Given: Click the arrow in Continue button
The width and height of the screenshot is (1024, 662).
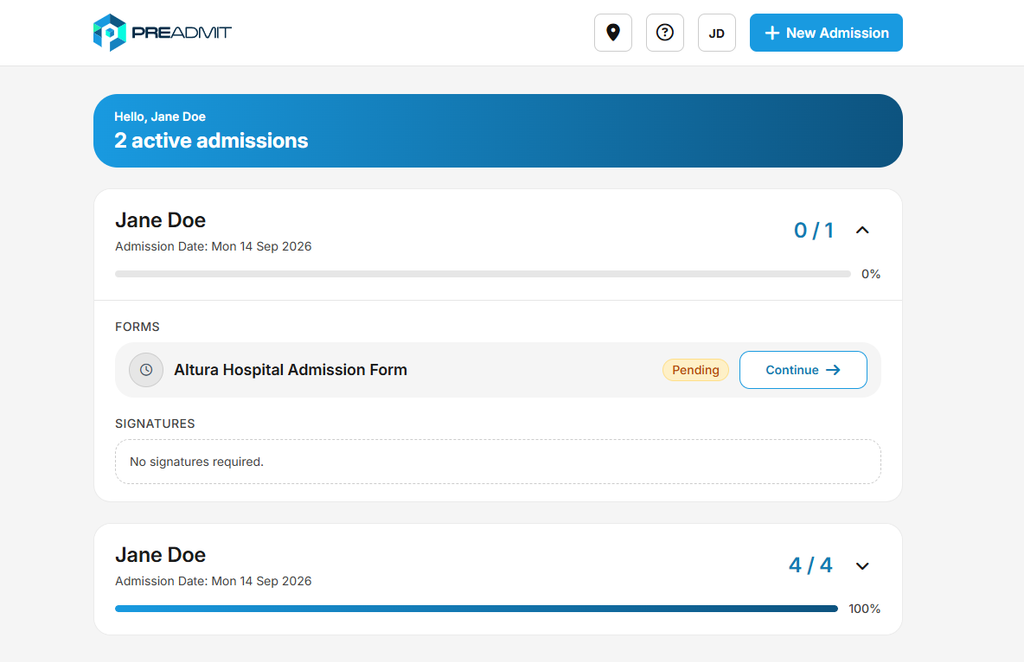Looking at the screenshot, I should 833,370.
